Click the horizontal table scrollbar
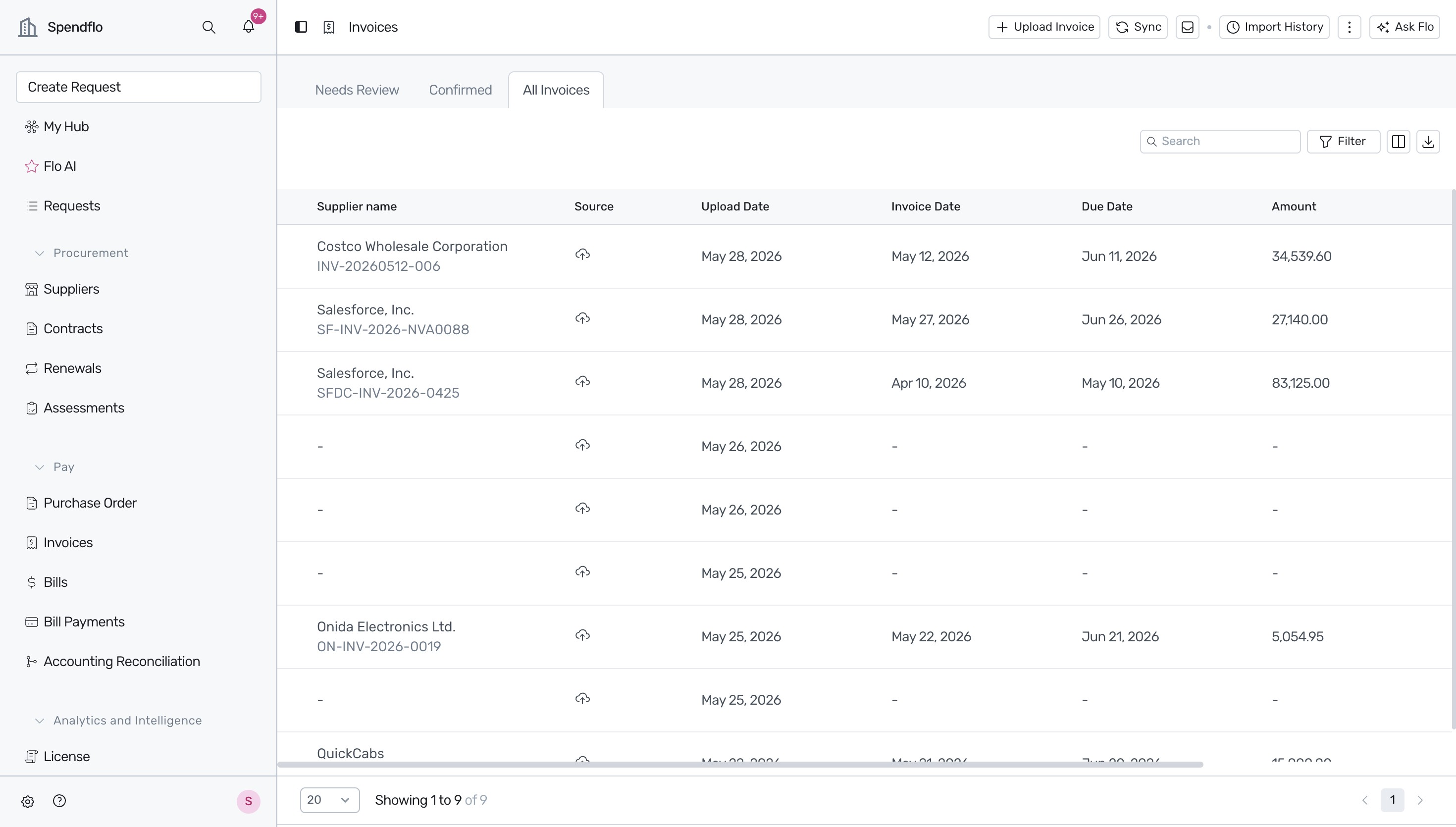The height and width of the screenshot is (827, 1456). click(x=740, y=765)
